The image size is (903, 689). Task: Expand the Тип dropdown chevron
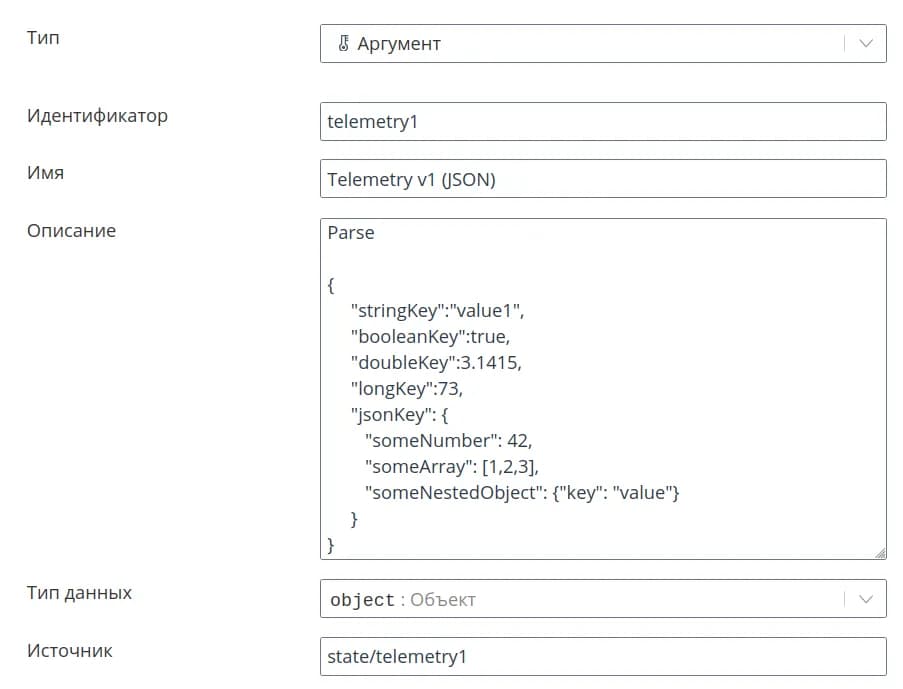866,44
